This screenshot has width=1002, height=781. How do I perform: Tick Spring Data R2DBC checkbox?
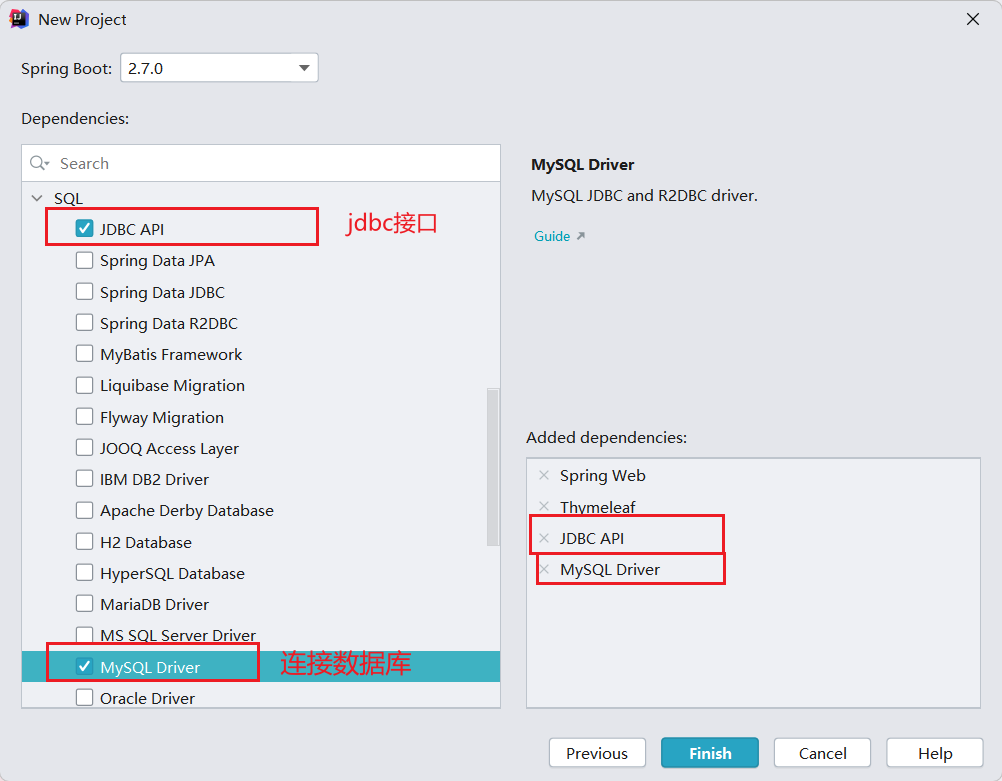tap(84, 323)
